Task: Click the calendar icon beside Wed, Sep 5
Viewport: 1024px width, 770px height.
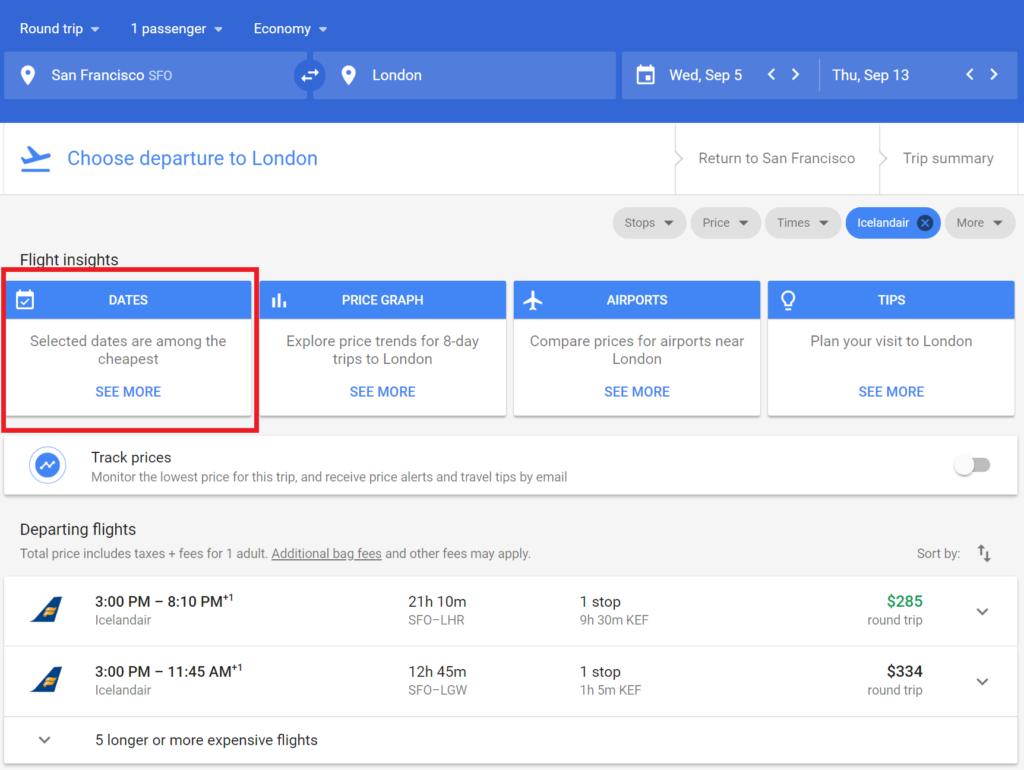Action: click(x=644, y=74)
